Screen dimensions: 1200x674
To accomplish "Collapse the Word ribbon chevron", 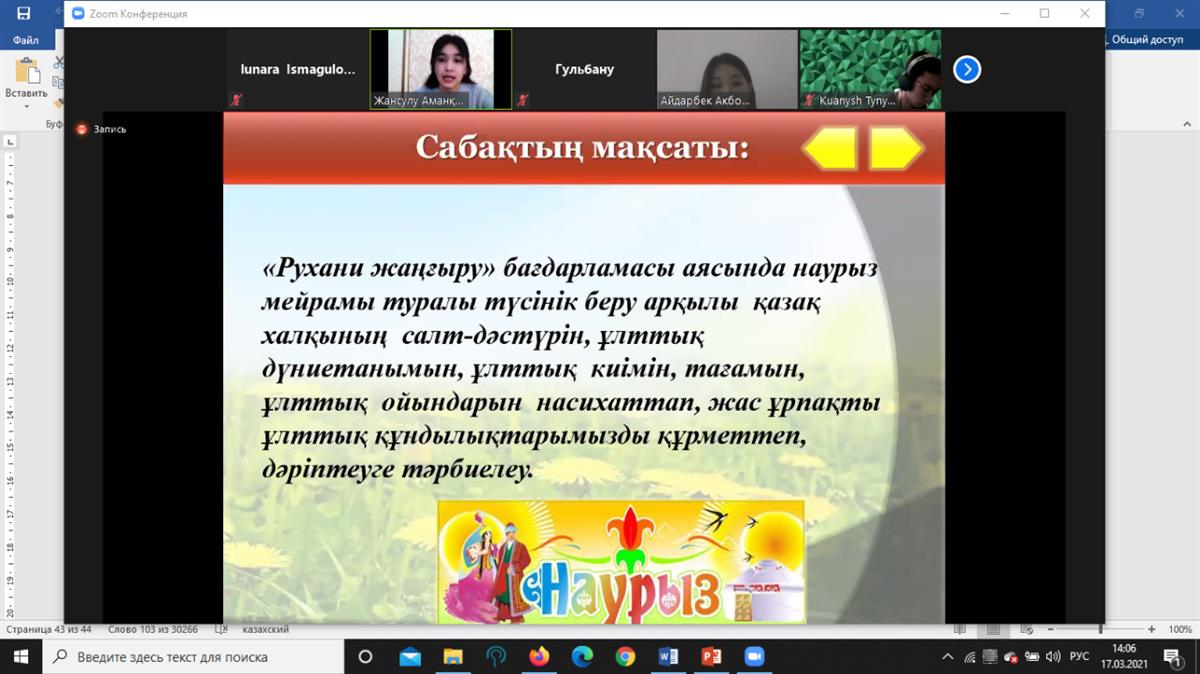I will [x=1189, y=126].
